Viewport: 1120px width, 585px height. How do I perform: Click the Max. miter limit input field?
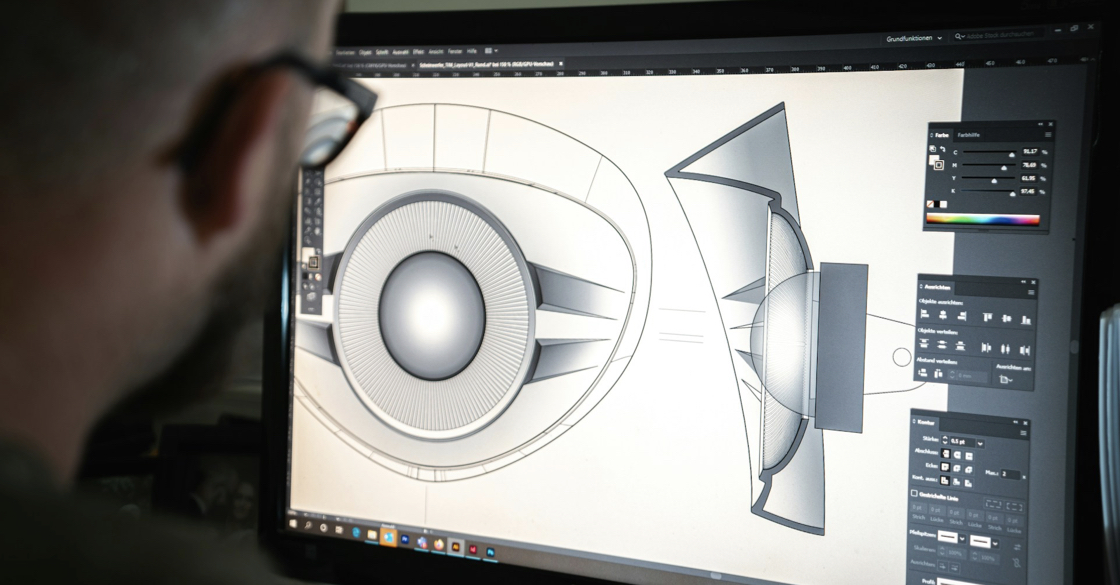pos(1010,474)
